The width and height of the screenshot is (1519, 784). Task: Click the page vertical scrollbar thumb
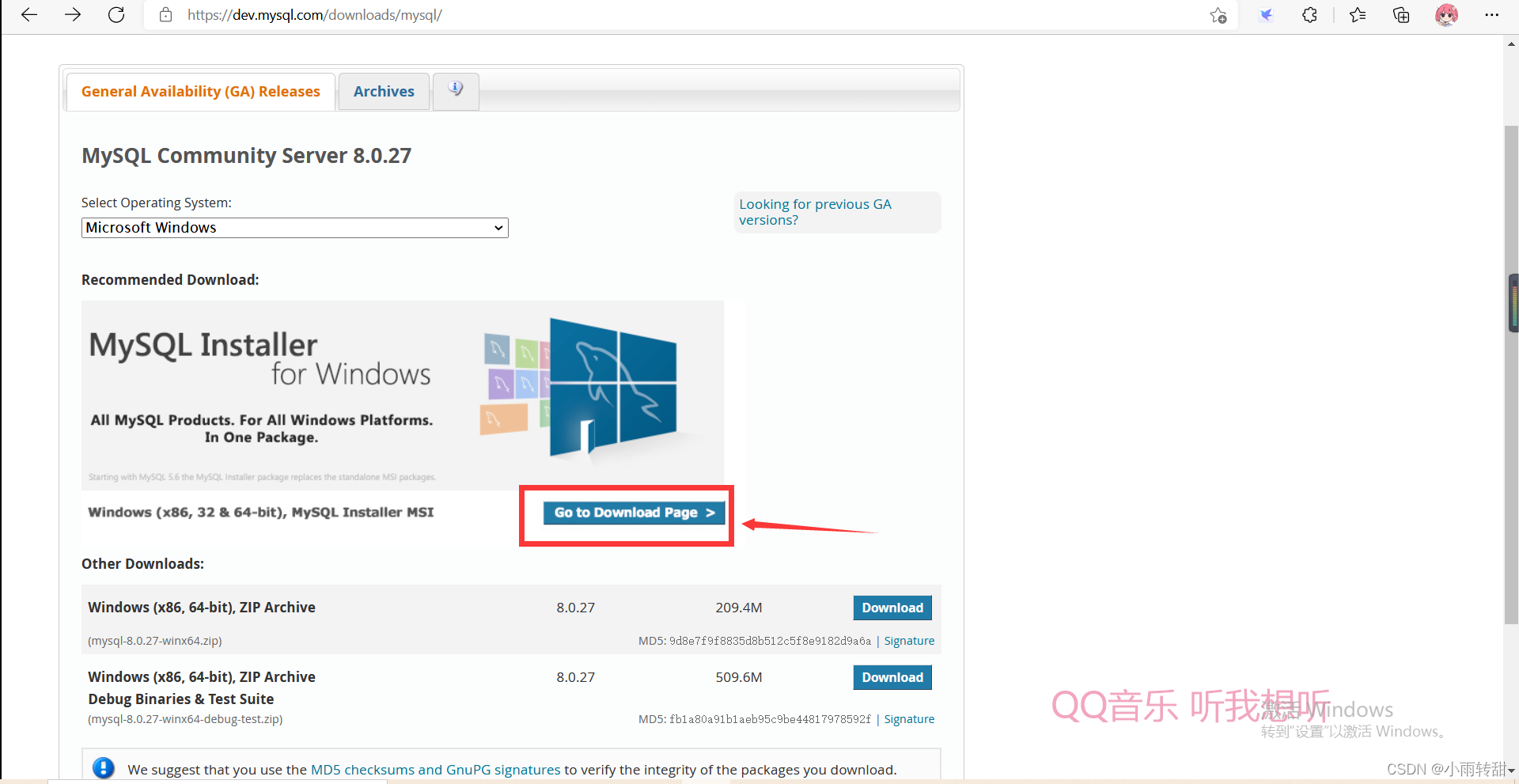(x=1511, y=374)
